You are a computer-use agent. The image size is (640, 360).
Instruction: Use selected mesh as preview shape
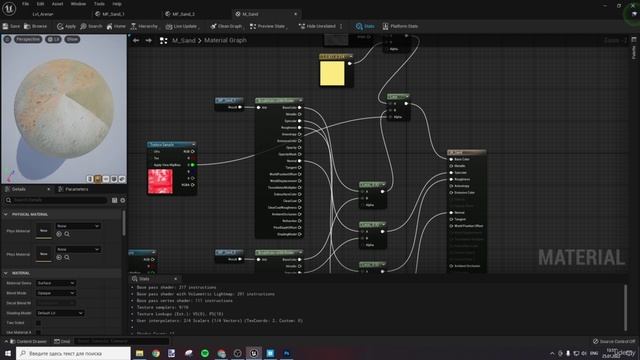(122, 179)
